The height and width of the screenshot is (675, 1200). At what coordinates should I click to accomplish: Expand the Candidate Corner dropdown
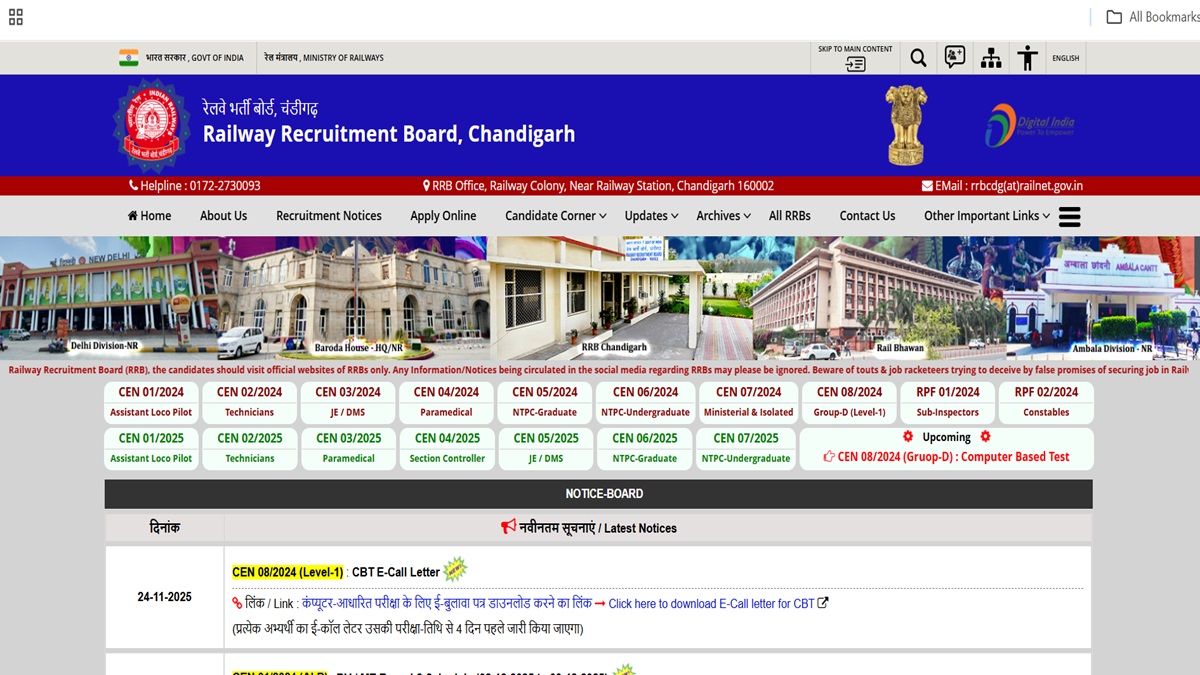555,216
